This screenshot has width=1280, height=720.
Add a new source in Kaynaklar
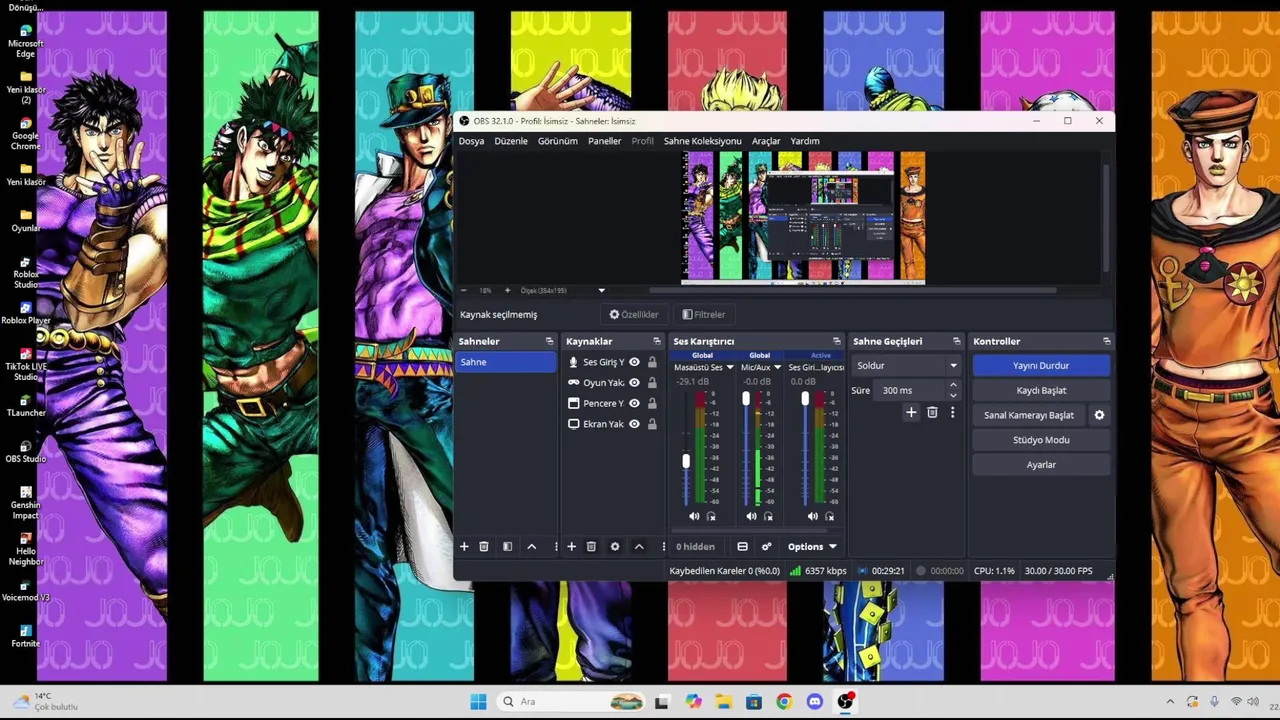(x=571, y=547)
